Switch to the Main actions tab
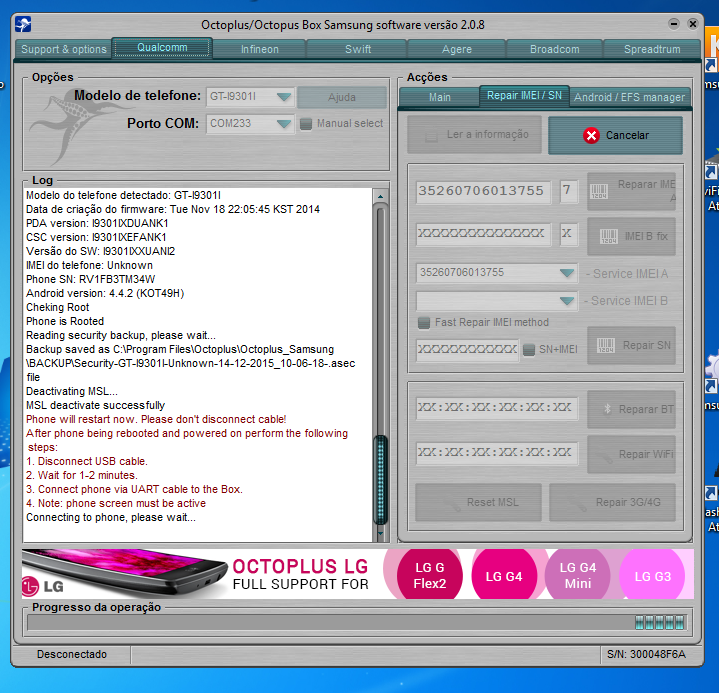This screenshot has width=719, height=693. click(x=439, y=97)
